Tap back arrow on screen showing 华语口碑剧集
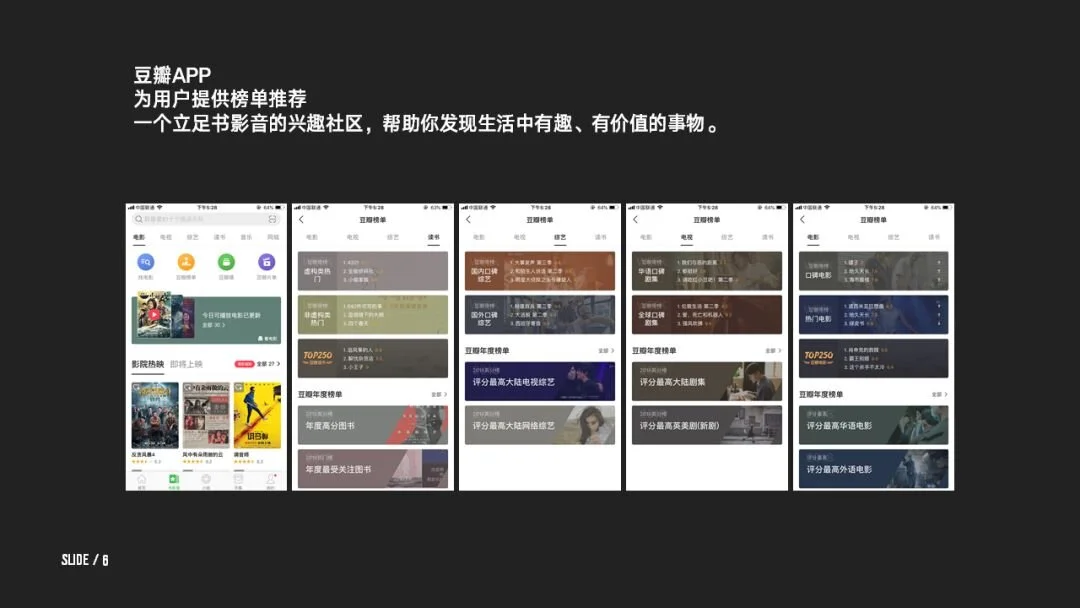1080x608 pixels. coord(635,220)
